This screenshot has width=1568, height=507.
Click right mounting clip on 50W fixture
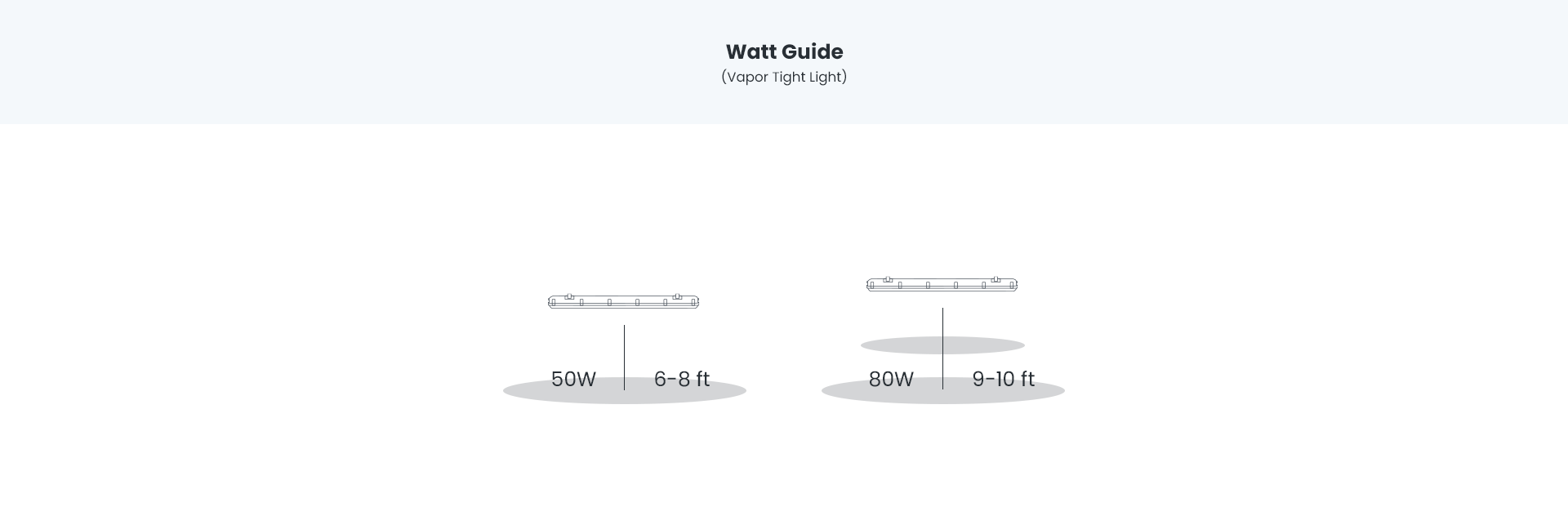[677, 296]
